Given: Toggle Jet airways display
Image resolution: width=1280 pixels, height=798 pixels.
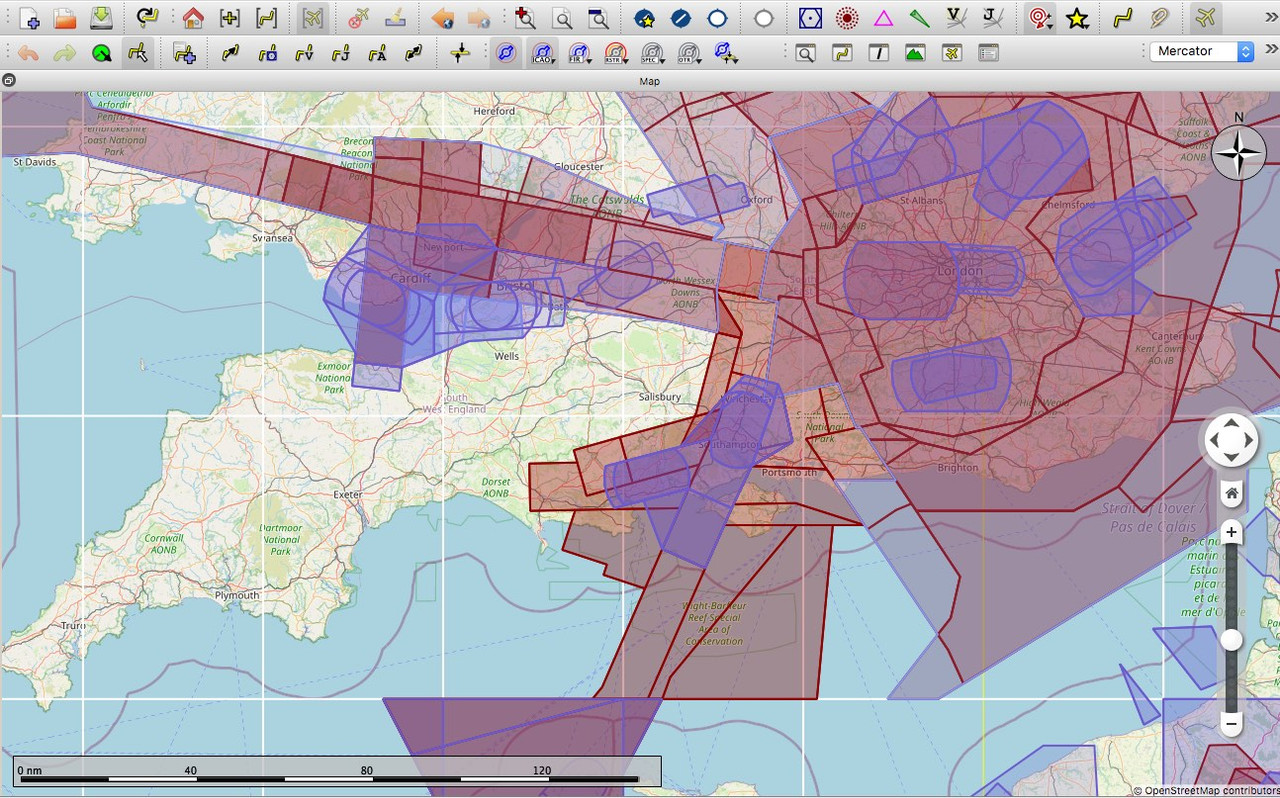Looking at the screenshot, I should [x=993, y=18].
